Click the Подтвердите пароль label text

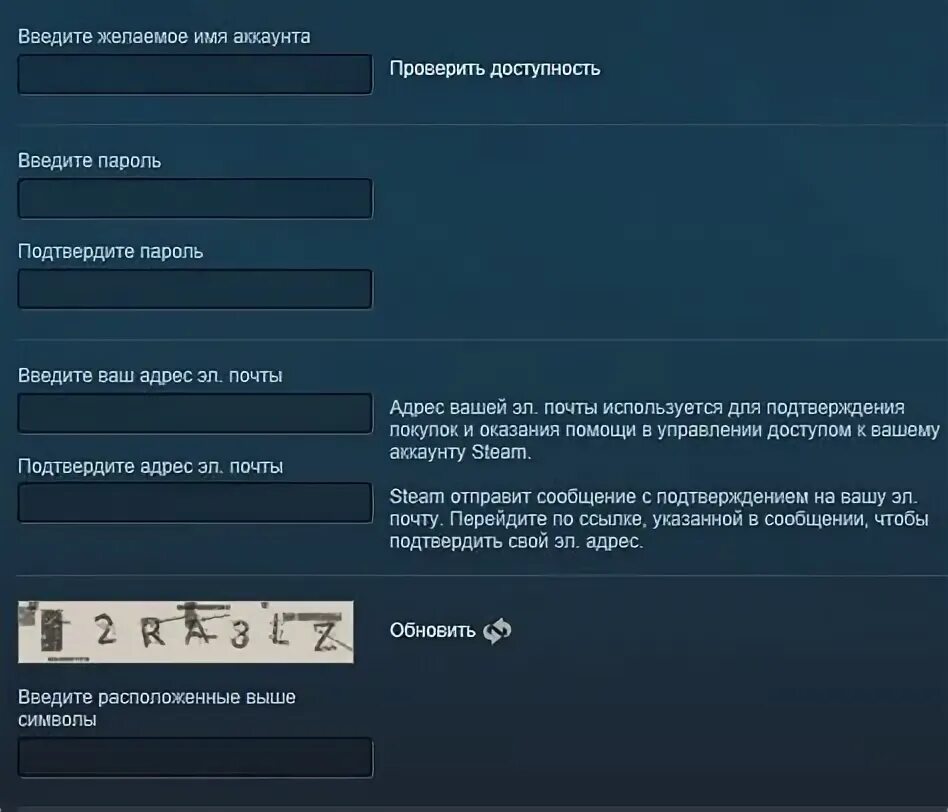(111, 252)
